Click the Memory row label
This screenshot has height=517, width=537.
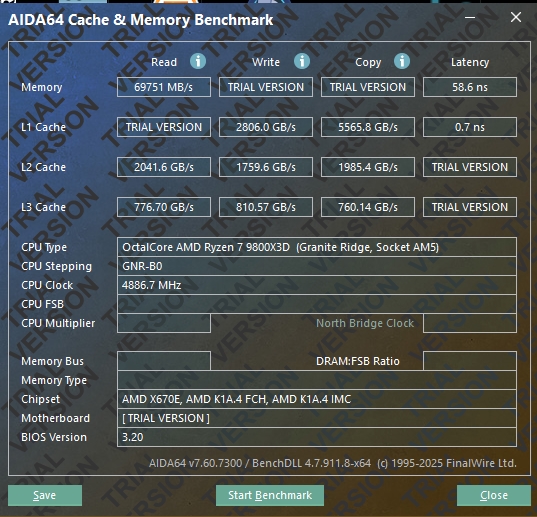(x=42, y=87)
